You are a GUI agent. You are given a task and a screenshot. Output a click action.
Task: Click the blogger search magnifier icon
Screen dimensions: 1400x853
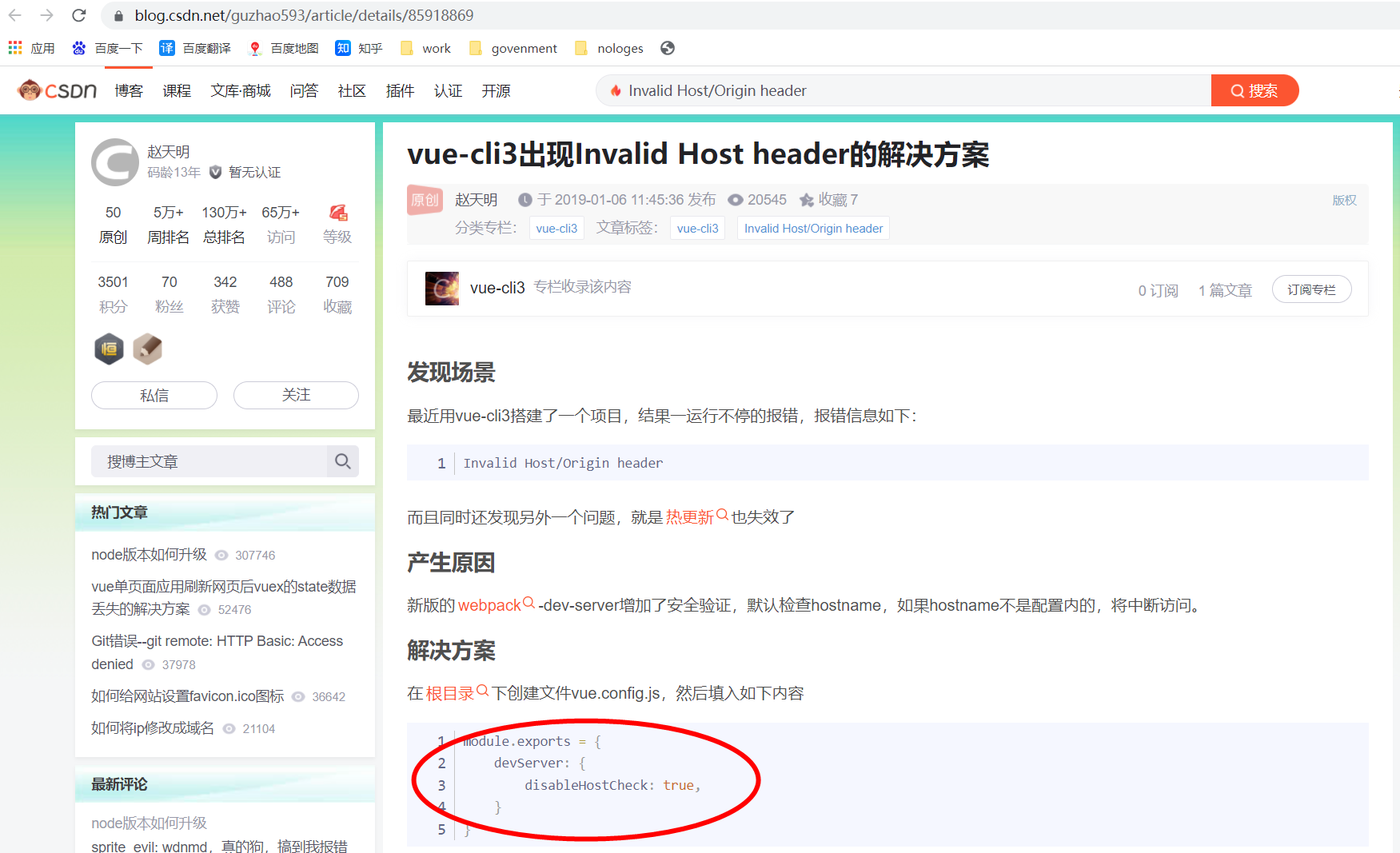(343, 461)
